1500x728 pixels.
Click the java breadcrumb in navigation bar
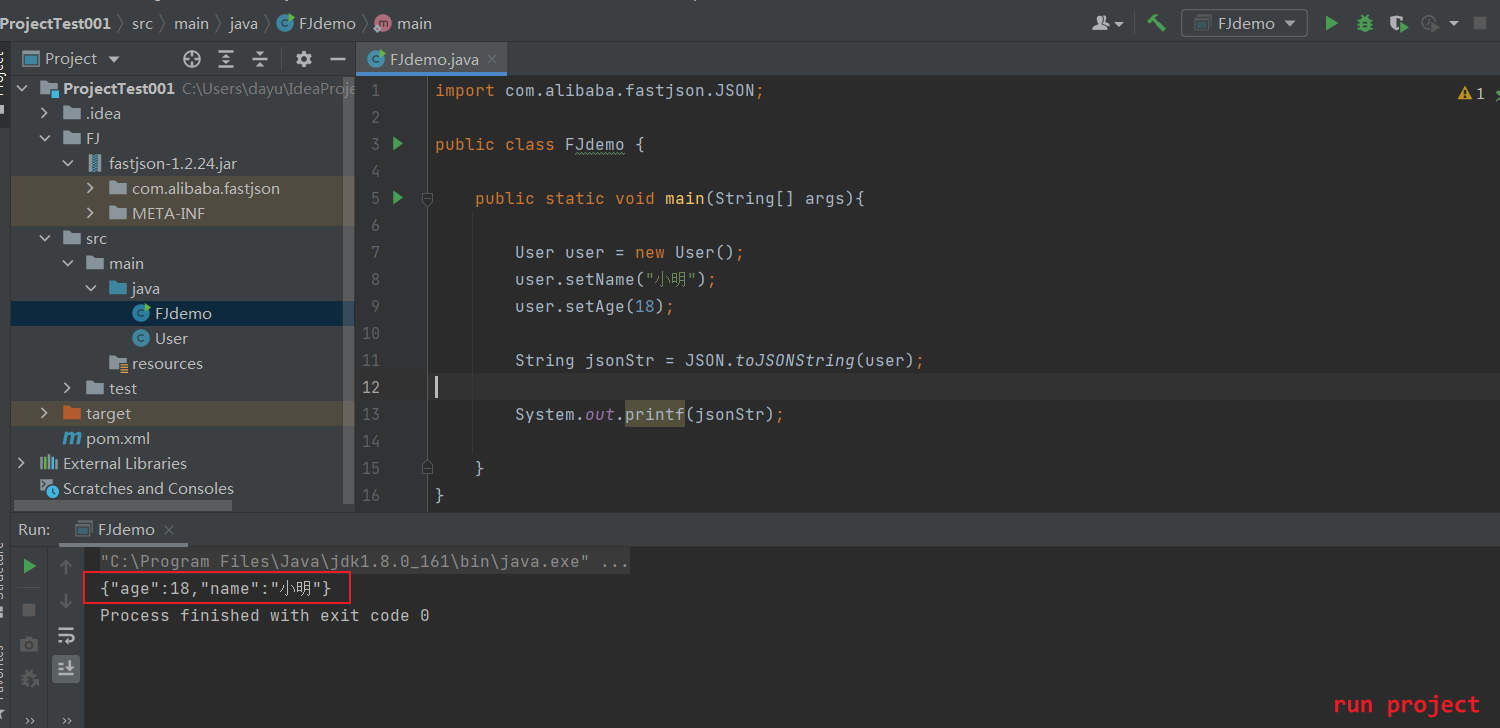(243, 23)
